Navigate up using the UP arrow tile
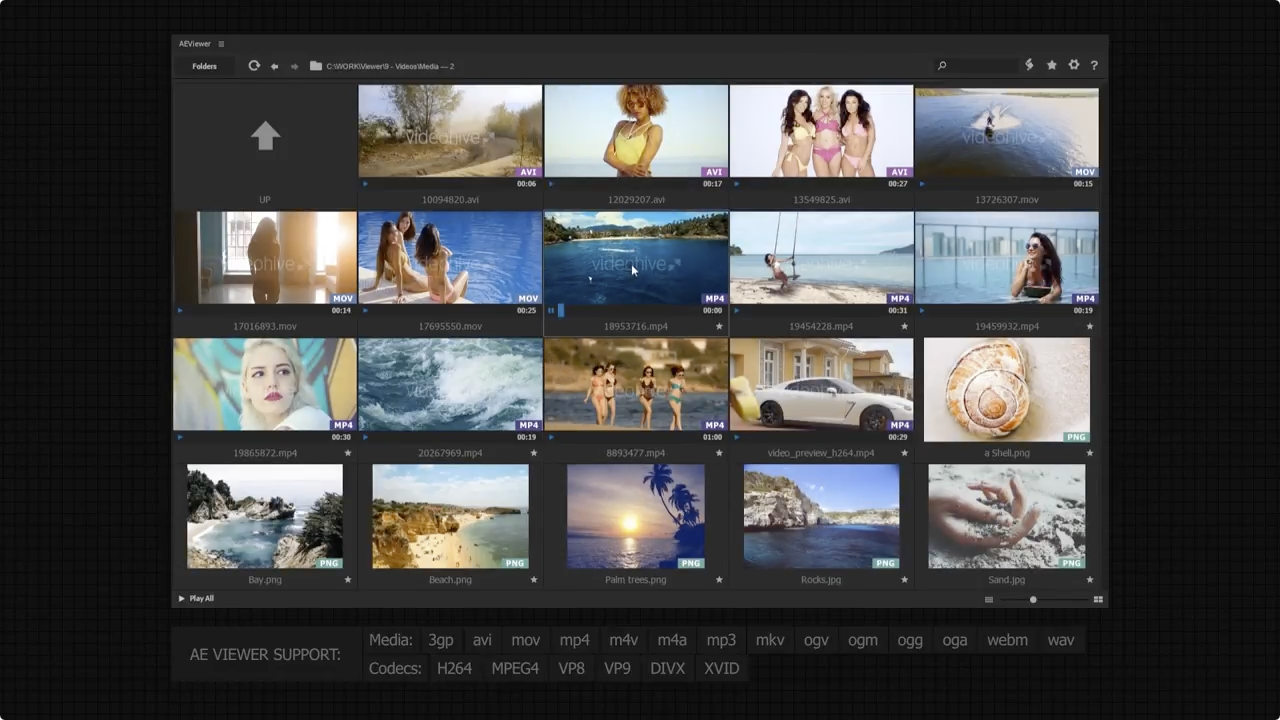 pos(265,136)
